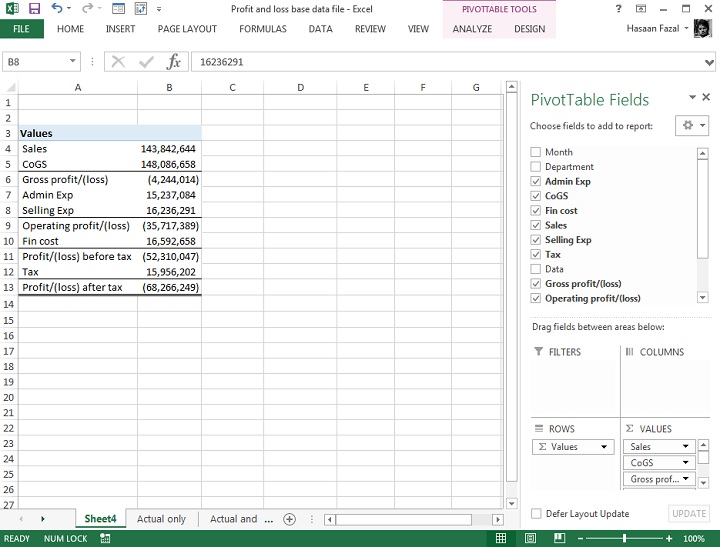The height and width of the screenshot is (547, 720).
Task: Open the FILE tab
Action: [22, 29]
